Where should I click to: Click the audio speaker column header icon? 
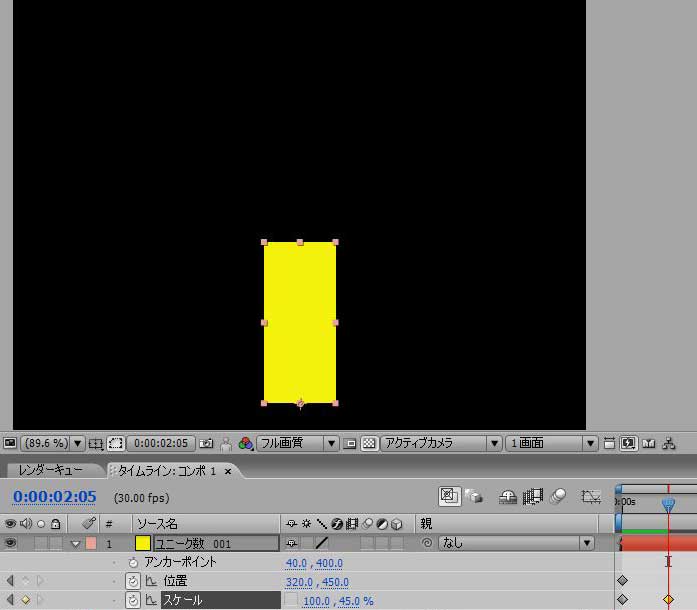pyautogui.click(x=26, y=524)
